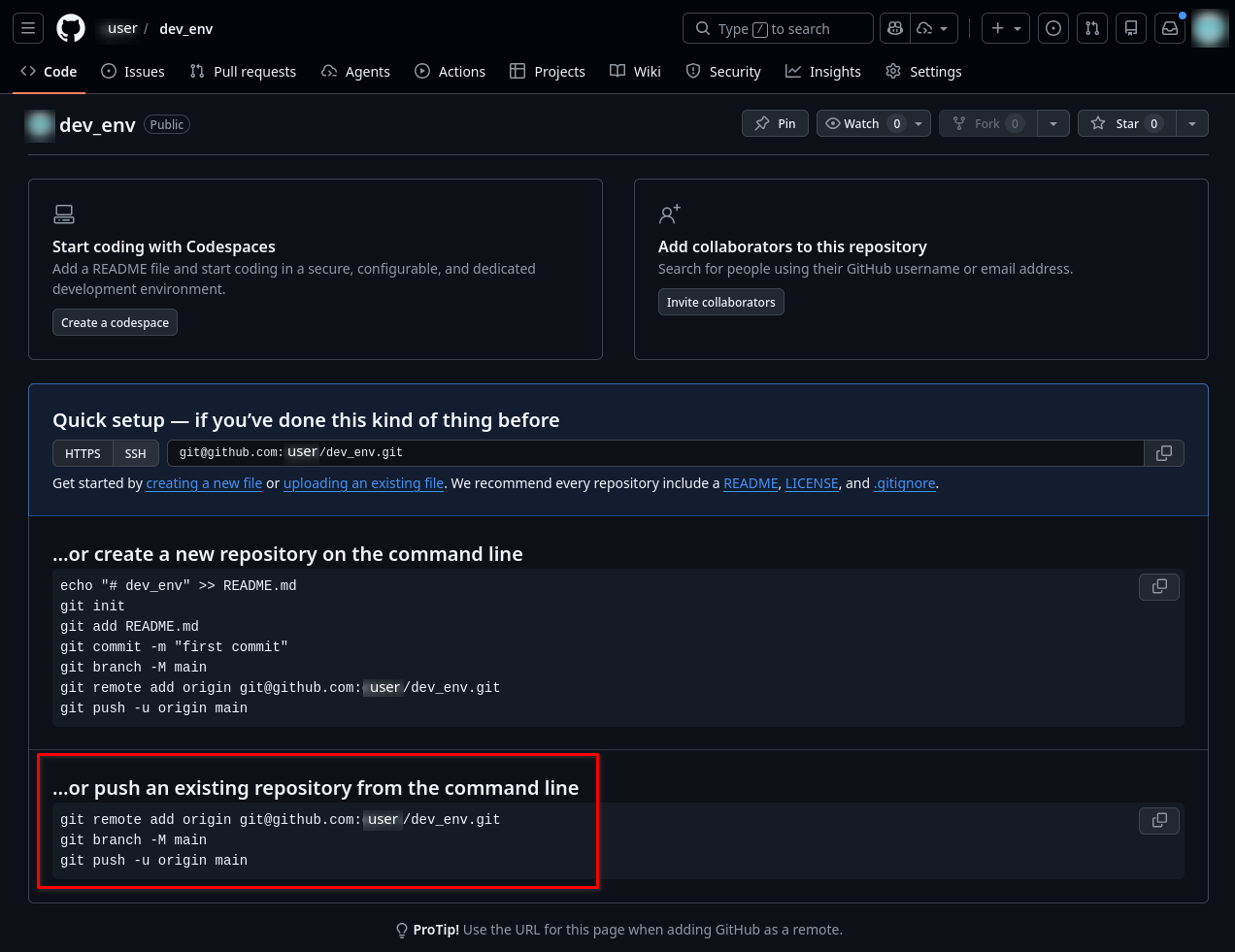Click the Invite collaborators button
This screenshot has height=952, width=1235.
(720, 302)
